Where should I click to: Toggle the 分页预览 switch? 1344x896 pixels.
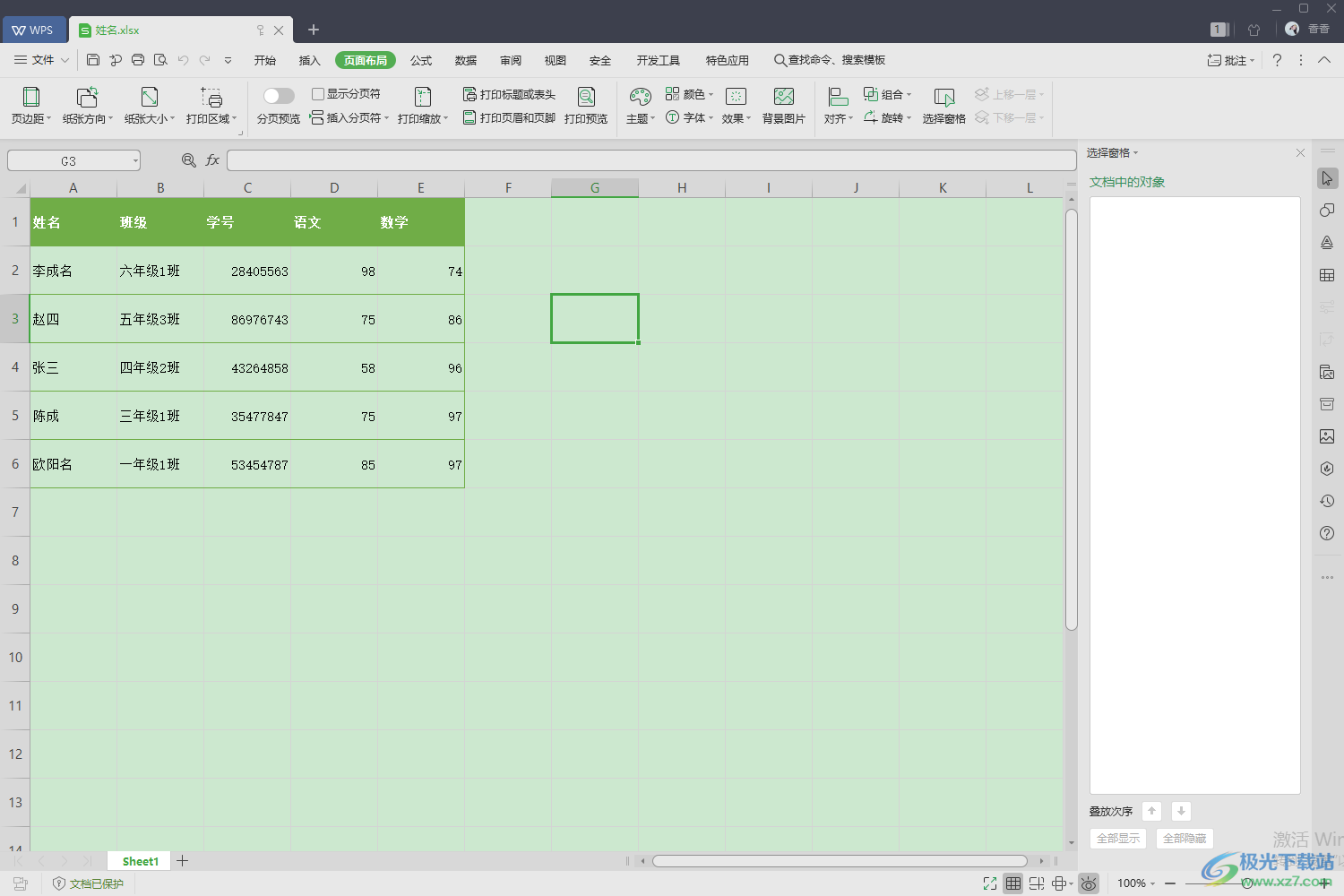(279, 96)
